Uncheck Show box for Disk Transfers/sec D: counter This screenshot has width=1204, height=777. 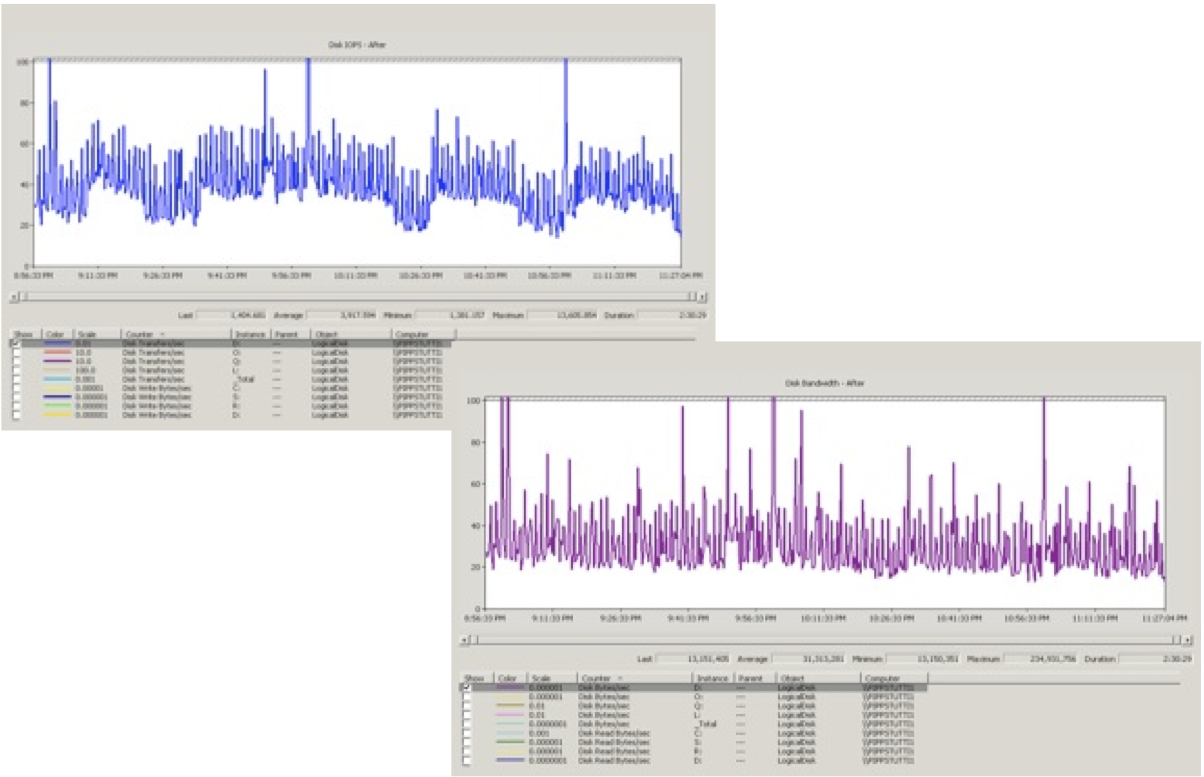click(x=15, y=344)
